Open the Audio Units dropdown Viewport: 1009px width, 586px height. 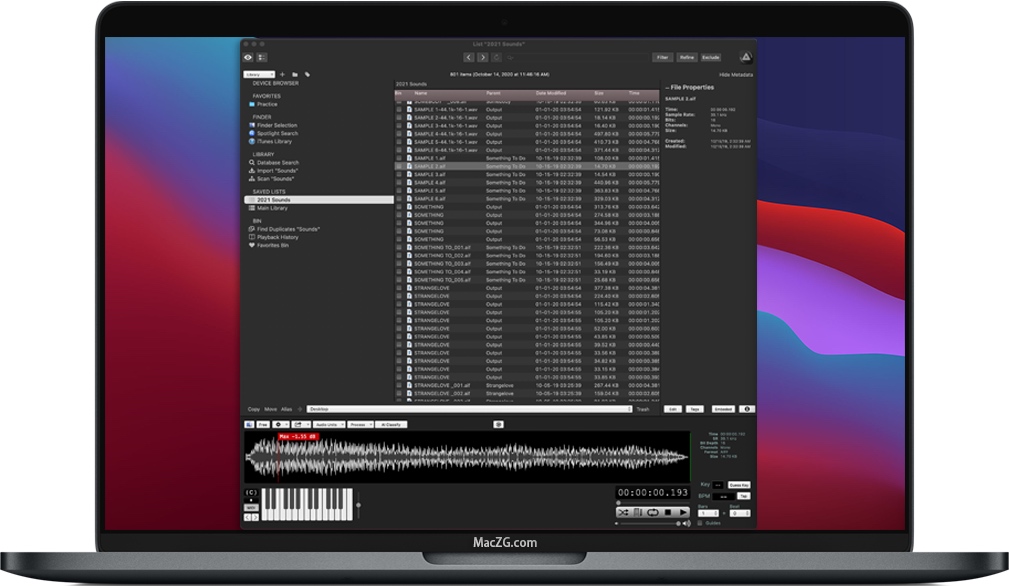[329, 424]
